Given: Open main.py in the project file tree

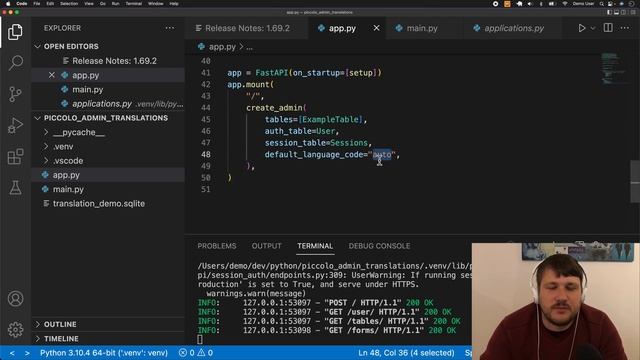Looking at the screenshot, I should click(68, 189).
